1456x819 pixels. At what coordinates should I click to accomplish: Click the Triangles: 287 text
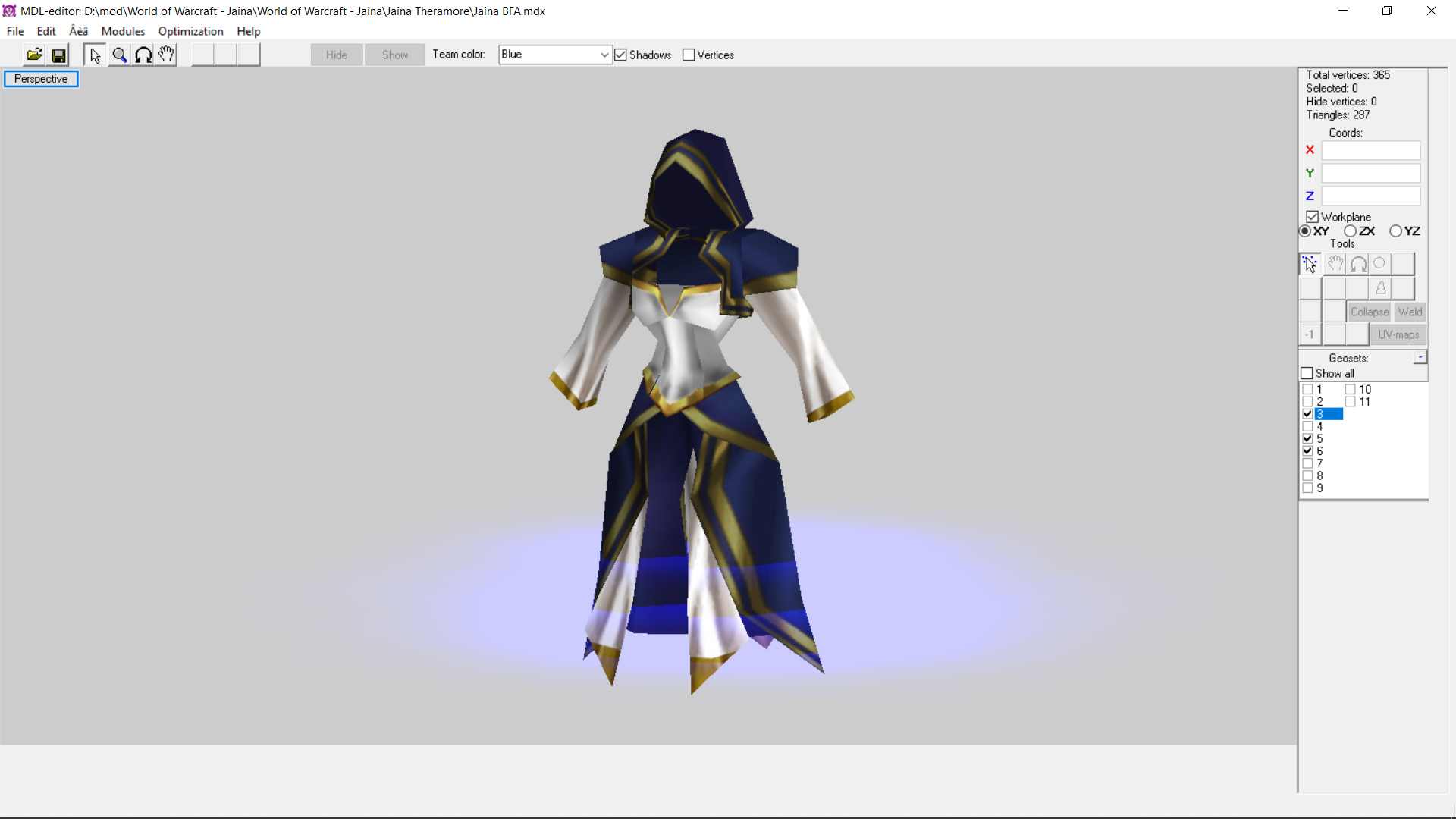pyautogui.click(x=1338, y=115)
